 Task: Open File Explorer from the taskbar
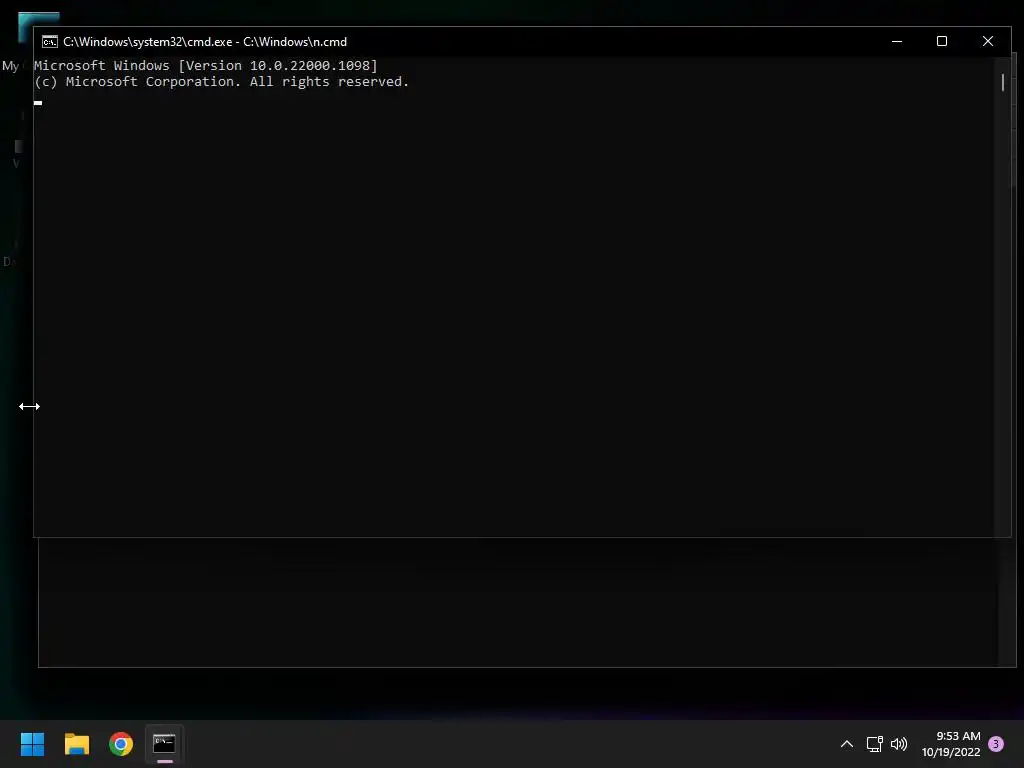[x=76, y=744]
